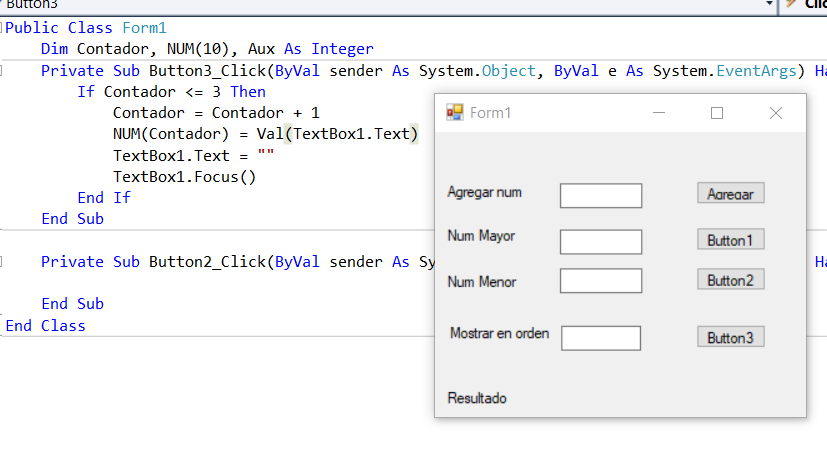Minimize the Form1 window
The image size is (827, 458).
[x=659, y=113]
